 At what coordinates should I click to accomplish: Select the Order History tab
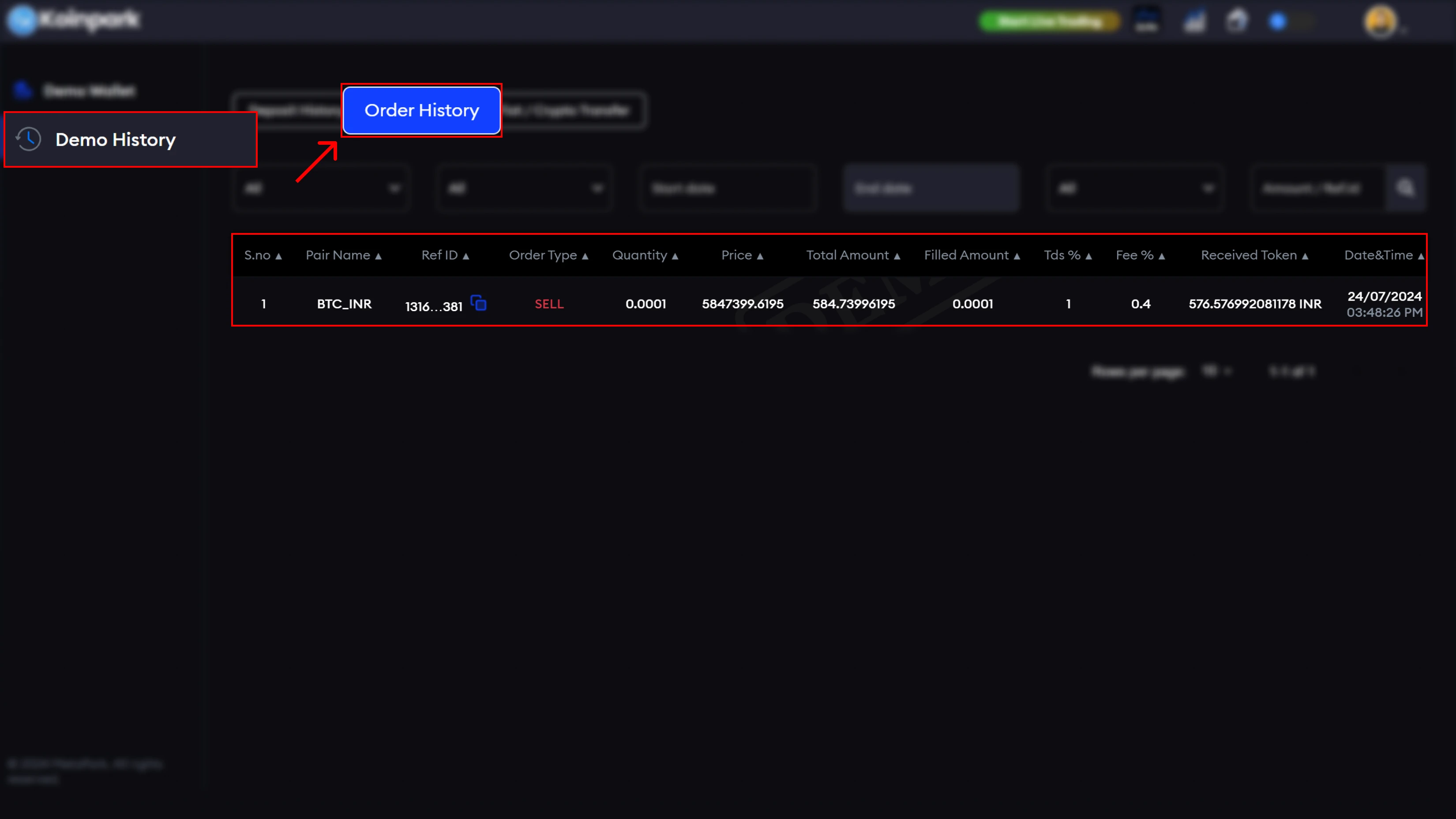[x=422, y=110]
